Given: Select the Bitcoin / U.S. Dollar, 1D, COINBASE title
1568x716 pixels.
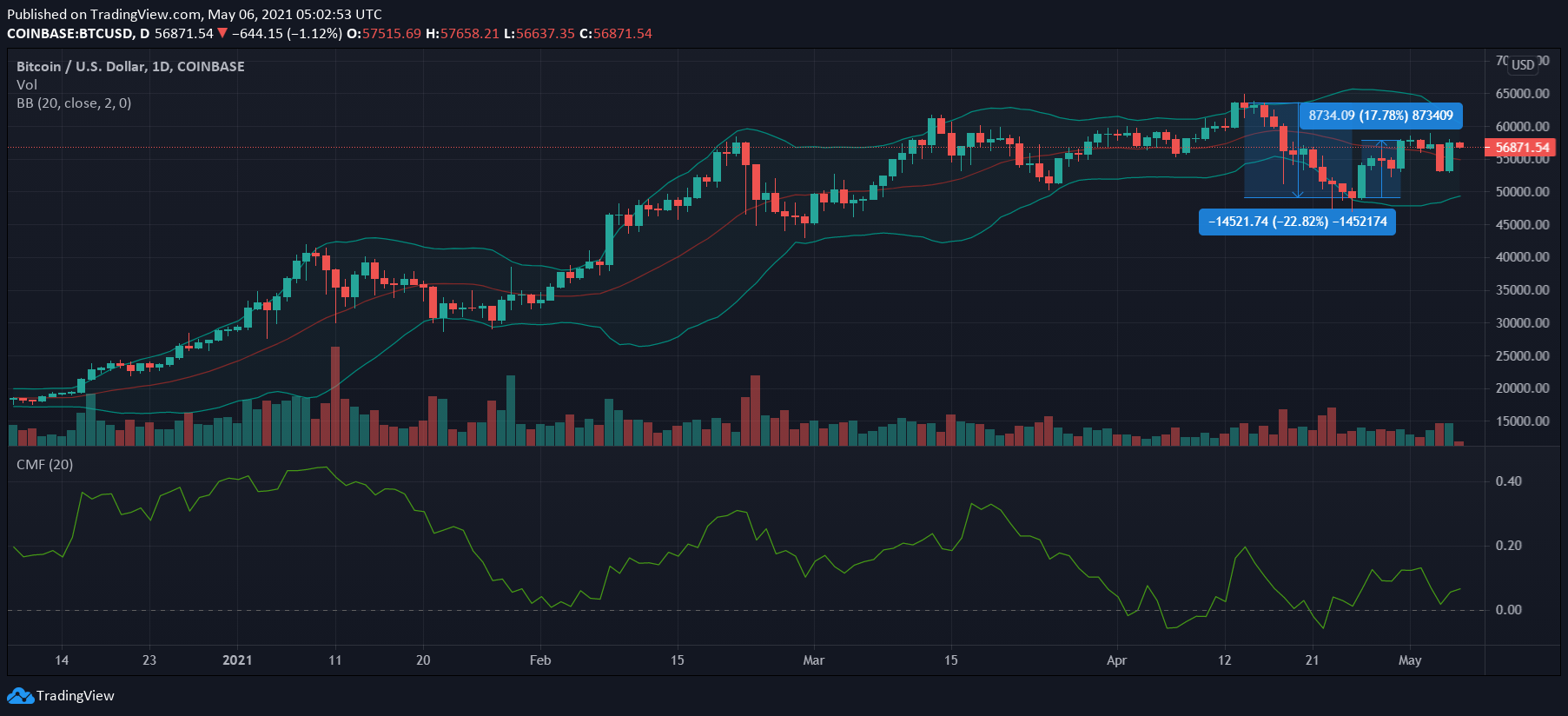Looking at the screenshot, I should [x=130, y=67].
